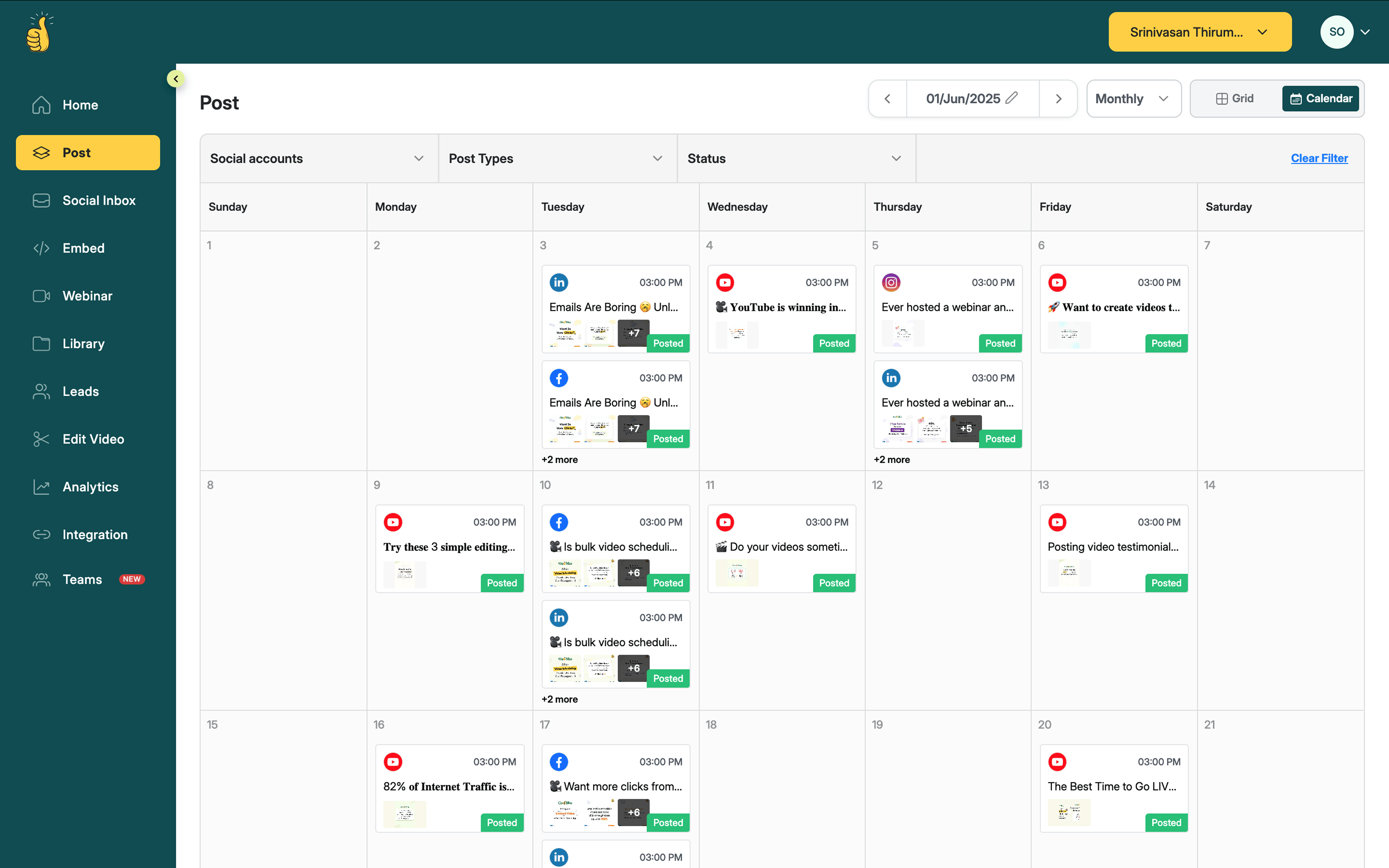Go to previous month arrow

pyautogui.click(x=887, y=99)
